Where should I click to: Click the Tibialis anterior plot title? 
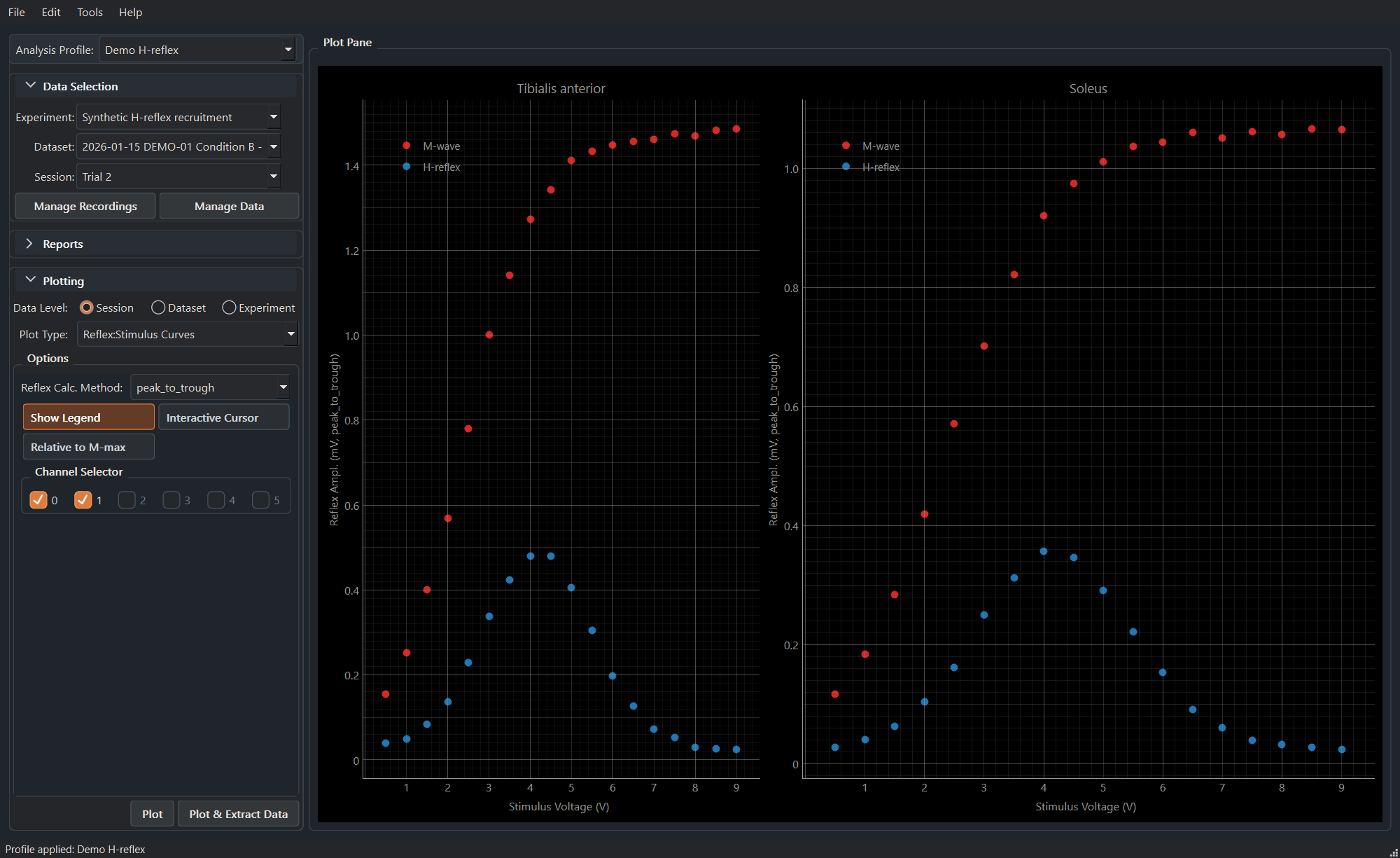tap(561, 88)
